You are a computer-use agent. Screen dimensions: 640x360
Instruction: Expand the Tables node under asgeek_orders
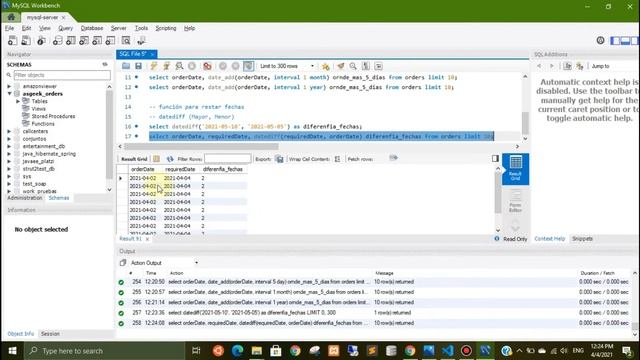(x=18, y=101)
